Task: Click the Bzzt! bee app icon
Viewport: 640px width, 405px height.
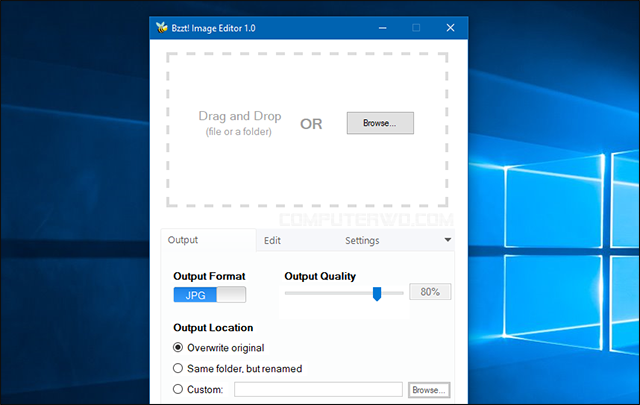Action: coord(162,27)
